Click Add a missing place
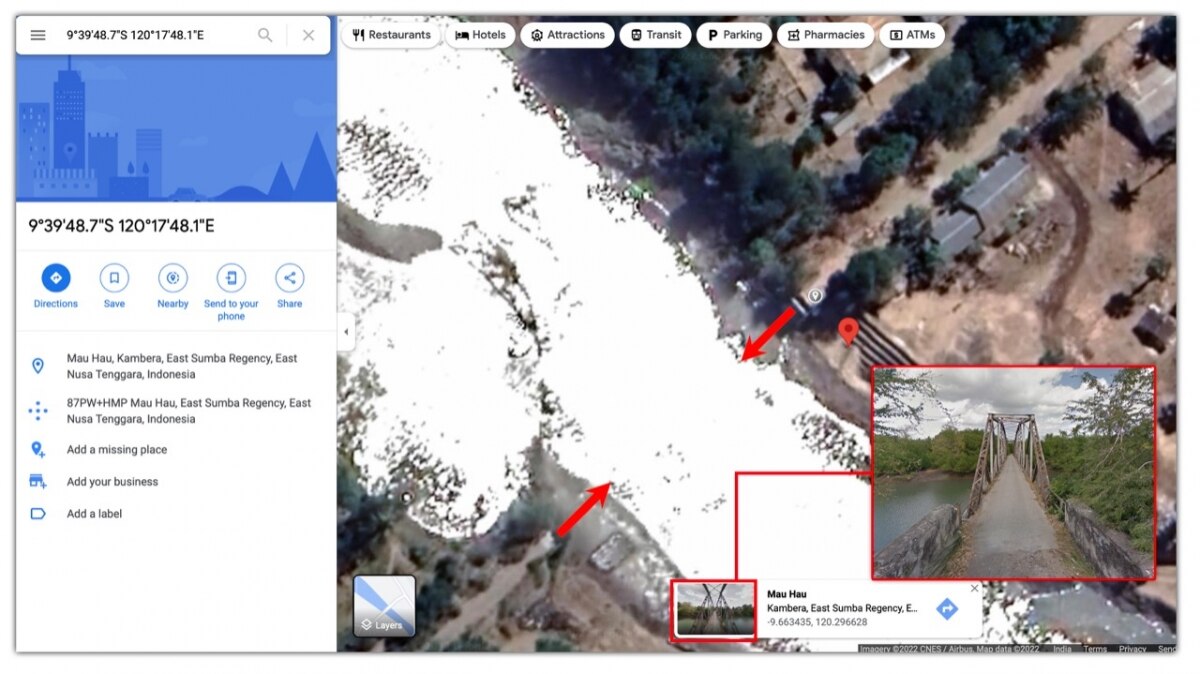Screen dimensions: 1200x674 point(116,450)
